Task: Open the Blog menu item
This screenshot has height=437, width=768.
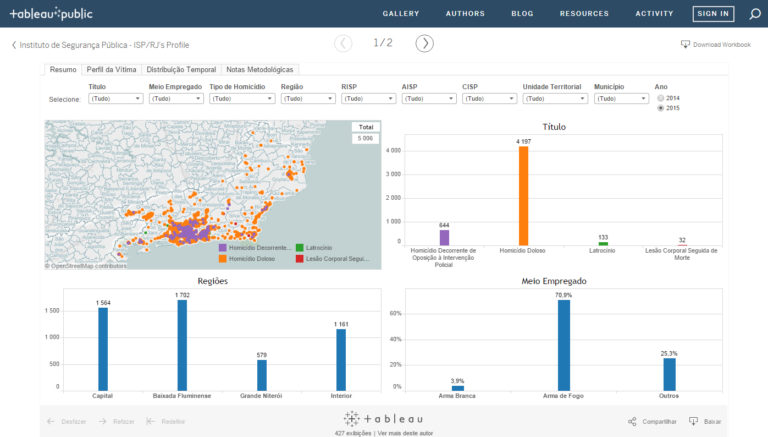Action: click(x=522, y=14)
